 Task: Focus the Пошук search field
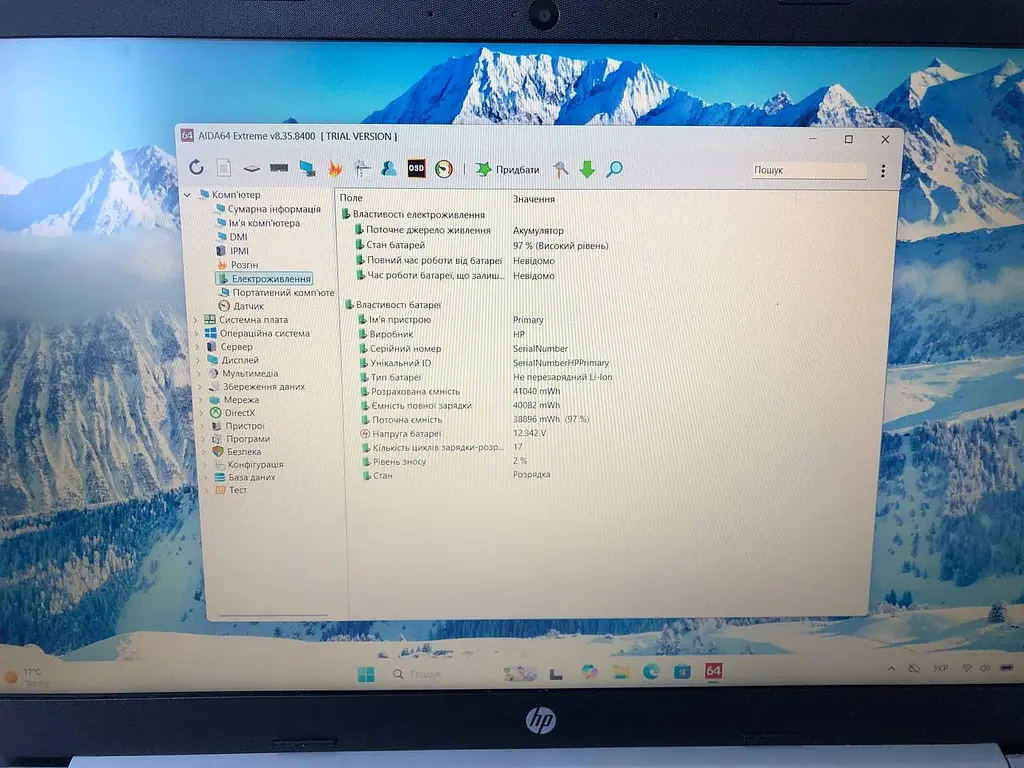(x=808, y=170)
